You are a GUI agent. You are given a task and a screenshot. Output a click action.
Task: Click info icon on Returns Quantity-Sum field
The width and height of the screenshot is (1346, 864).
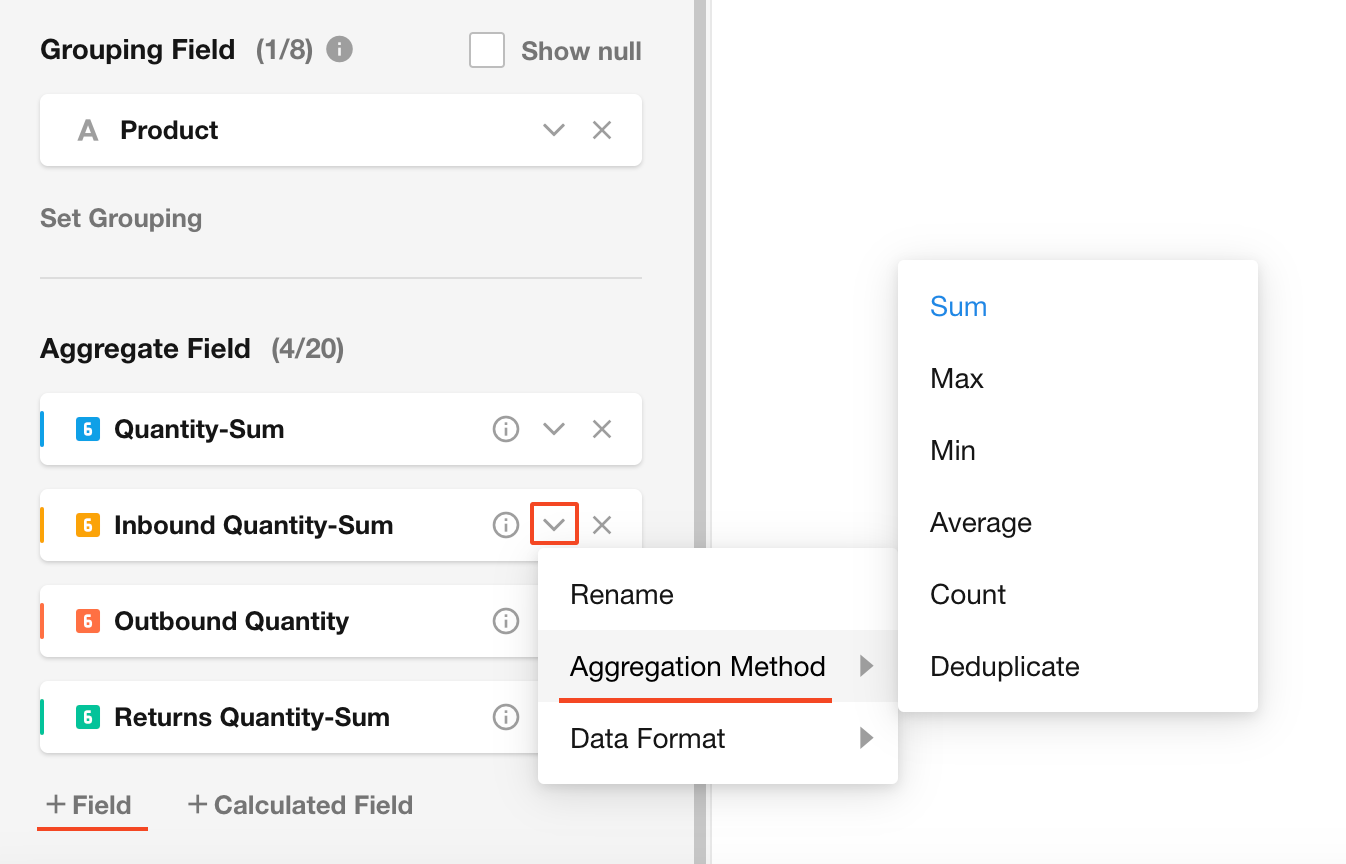506,717
